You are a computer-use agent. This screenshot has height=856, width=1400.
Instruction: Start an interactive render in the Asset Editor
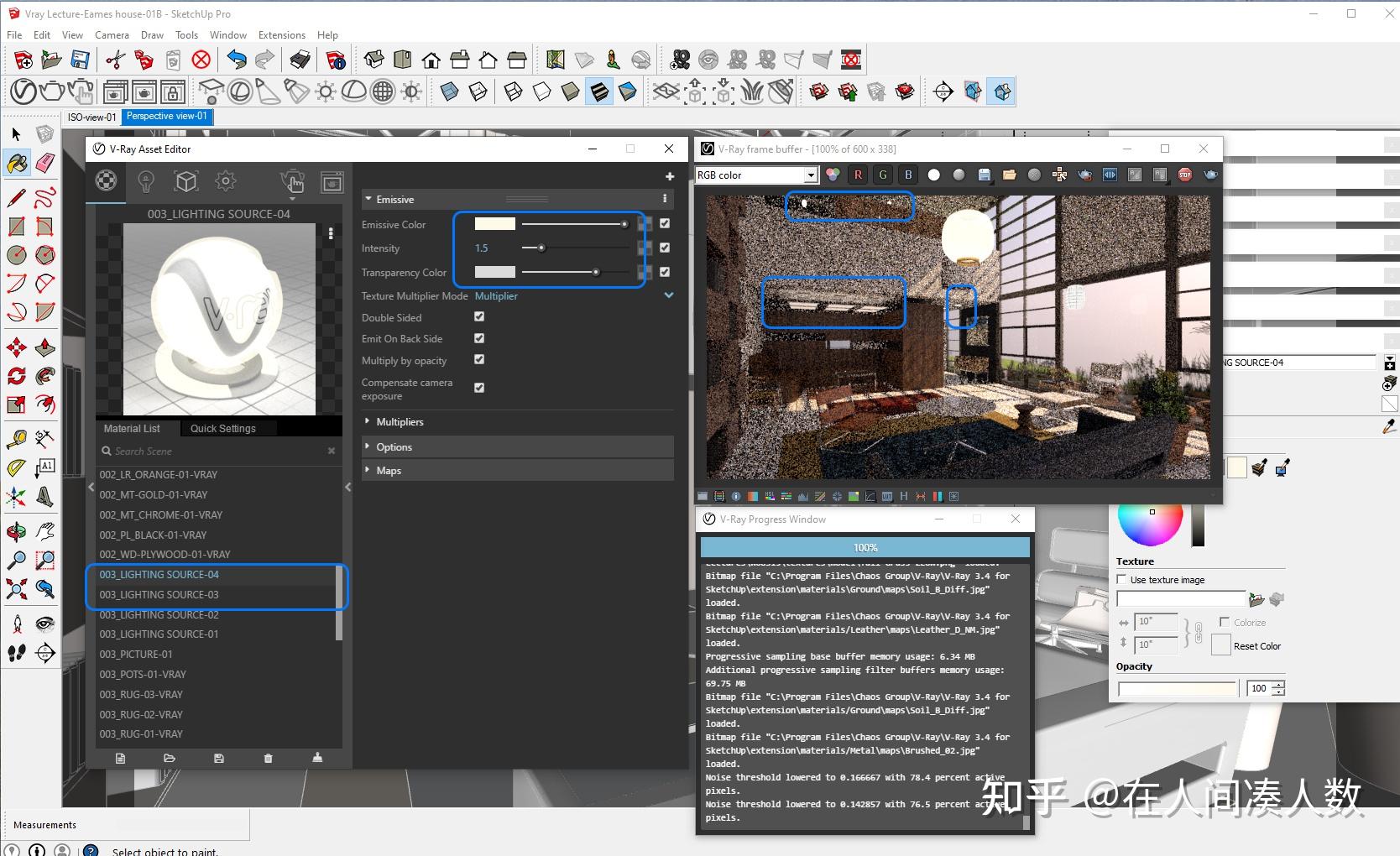tap(293, 181)
